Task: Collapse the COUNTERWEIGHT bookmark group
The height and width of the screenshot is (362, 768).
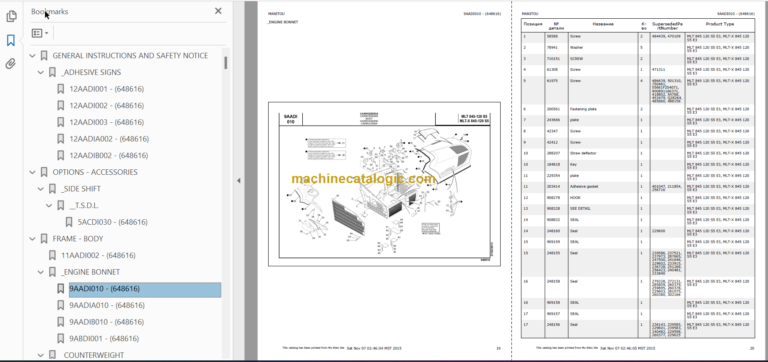Action: click(x=41, y=355)
